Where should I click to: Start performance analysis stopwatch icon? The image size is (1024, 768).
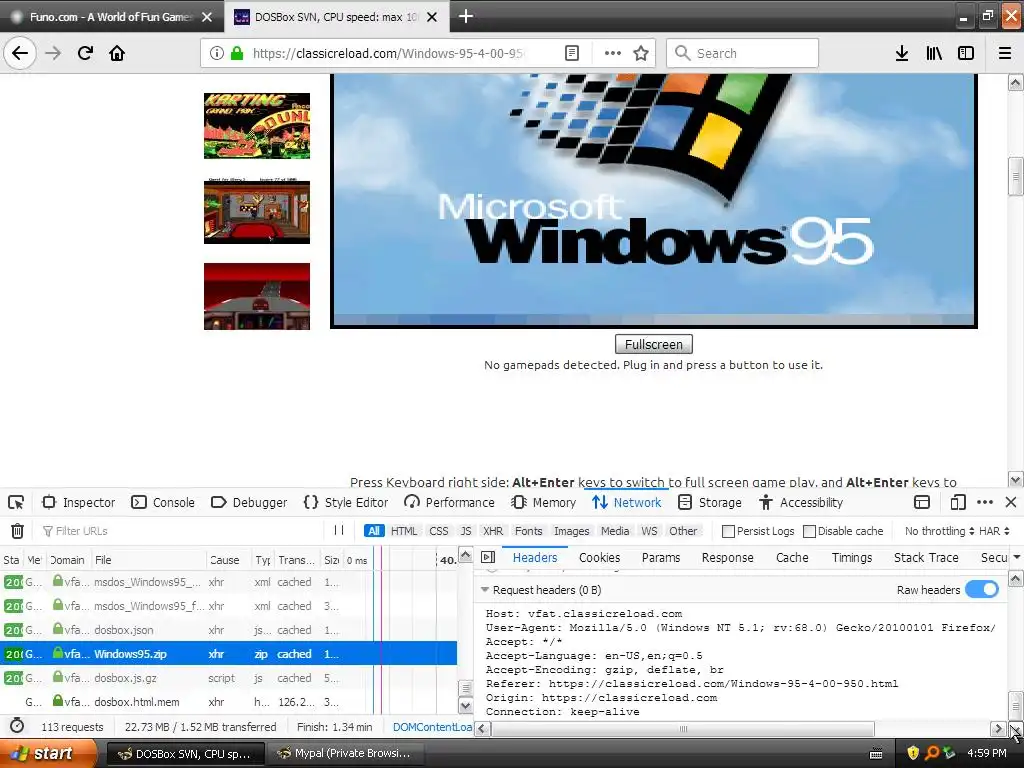[17, 726]
